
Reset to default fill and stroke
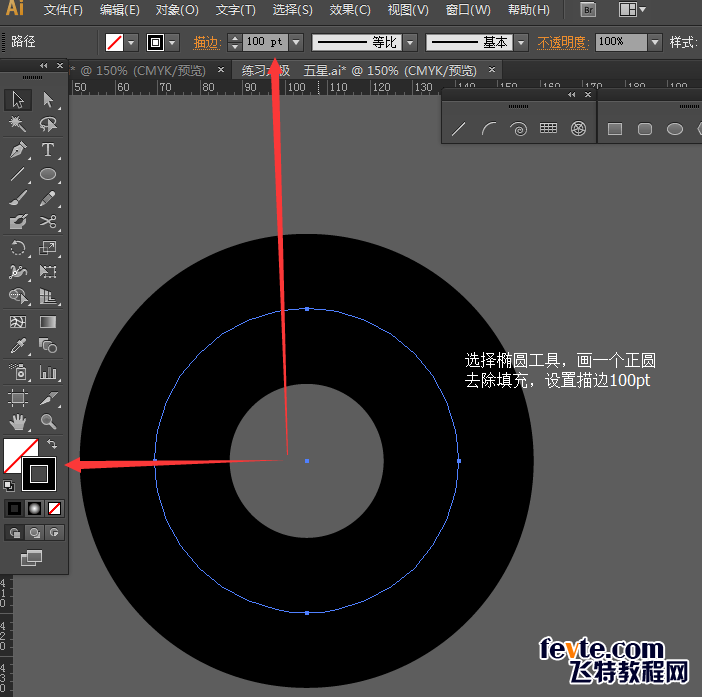tap(9, 485)
